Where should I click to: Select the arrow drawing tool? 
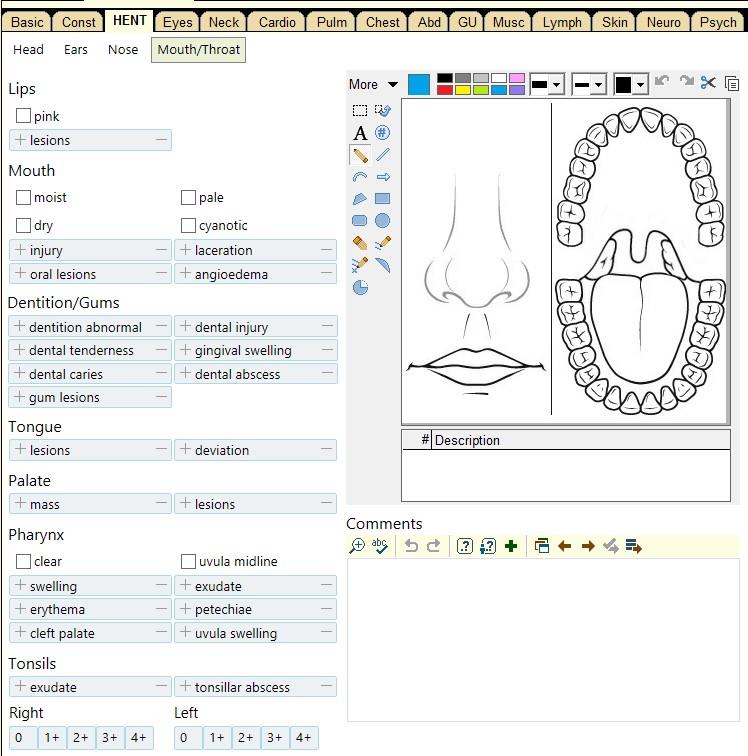pos(383,177)
